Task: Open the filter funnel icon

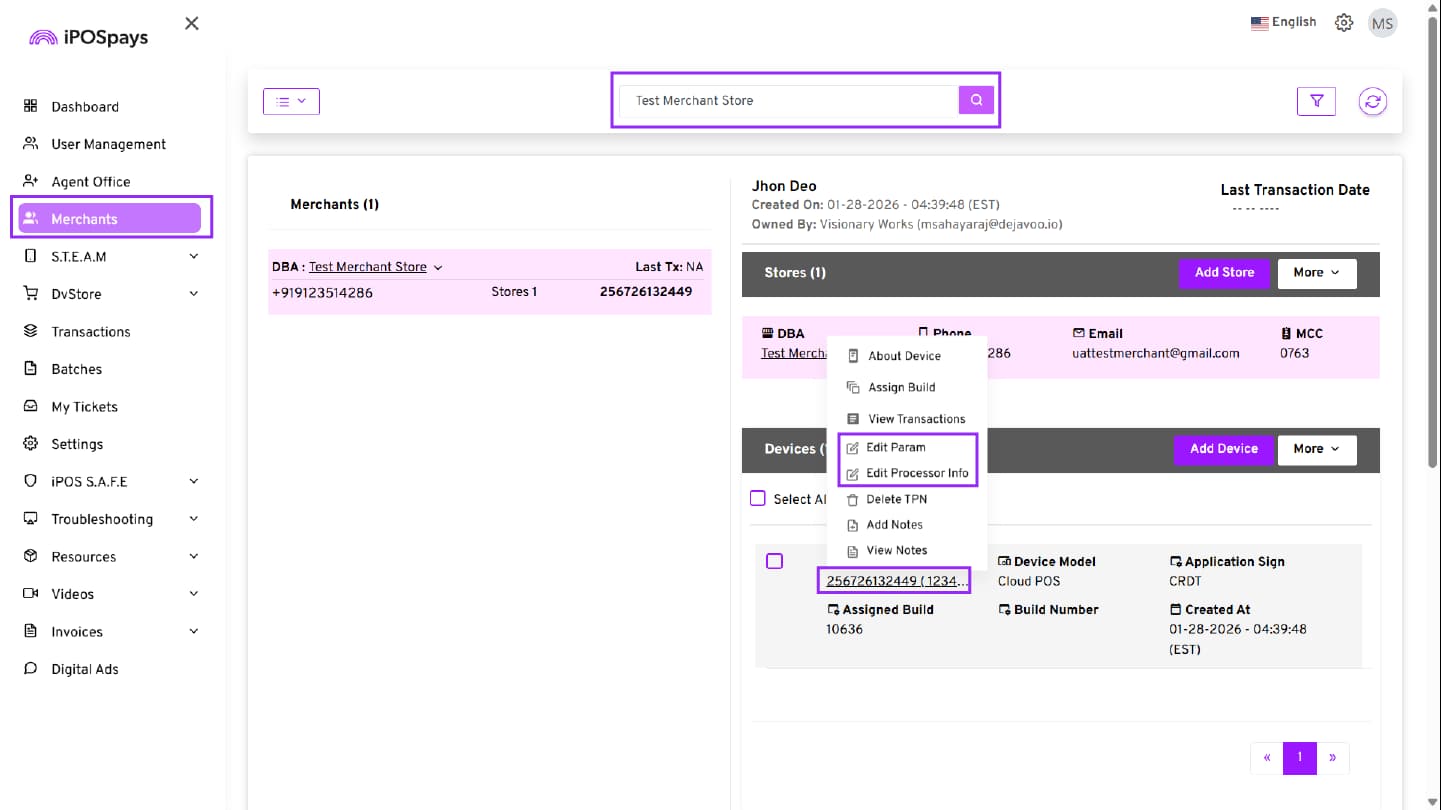Action: [1316, 101]
